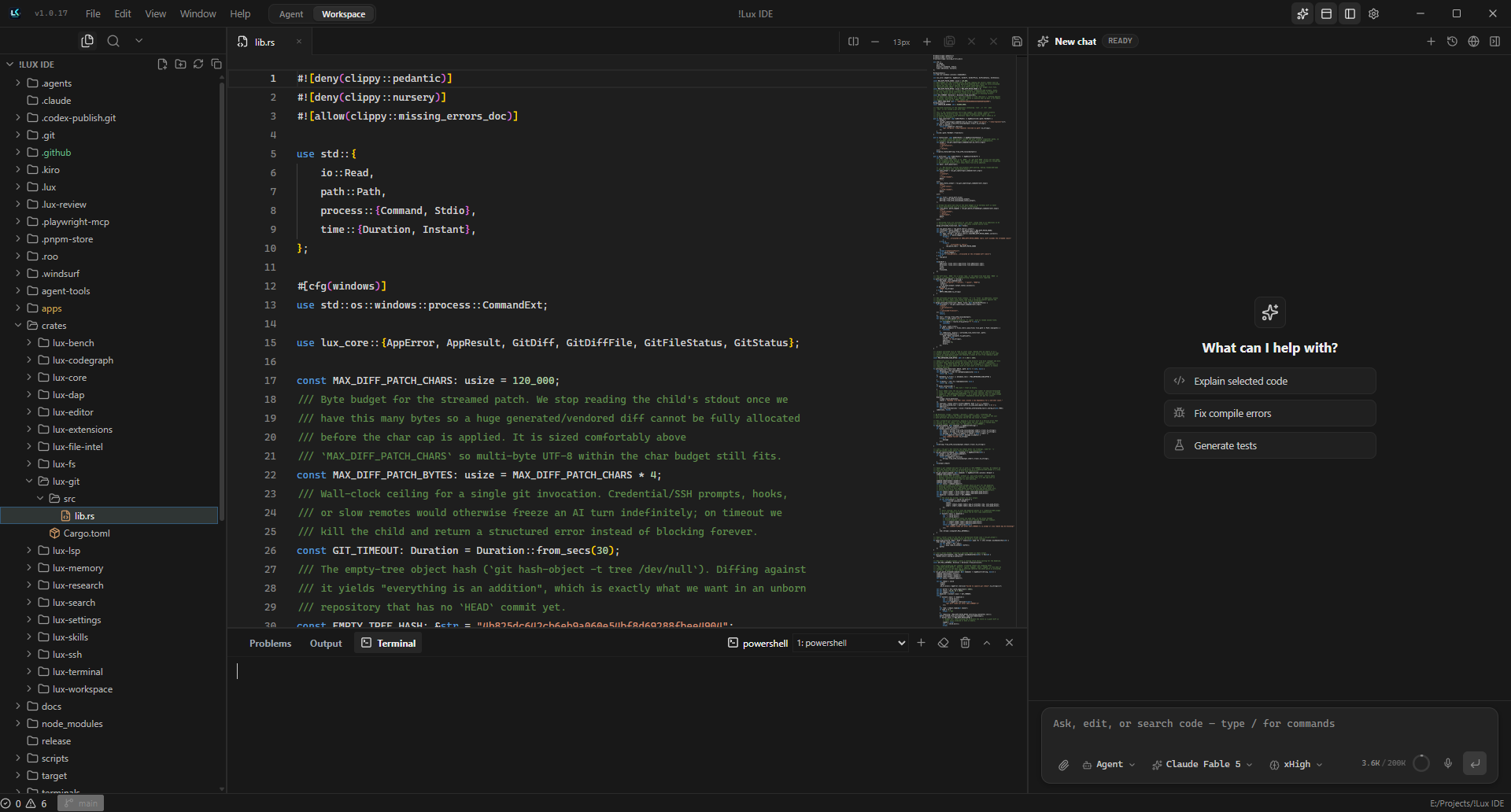Open the Claude Fable 5 model dropdown

1203,765
